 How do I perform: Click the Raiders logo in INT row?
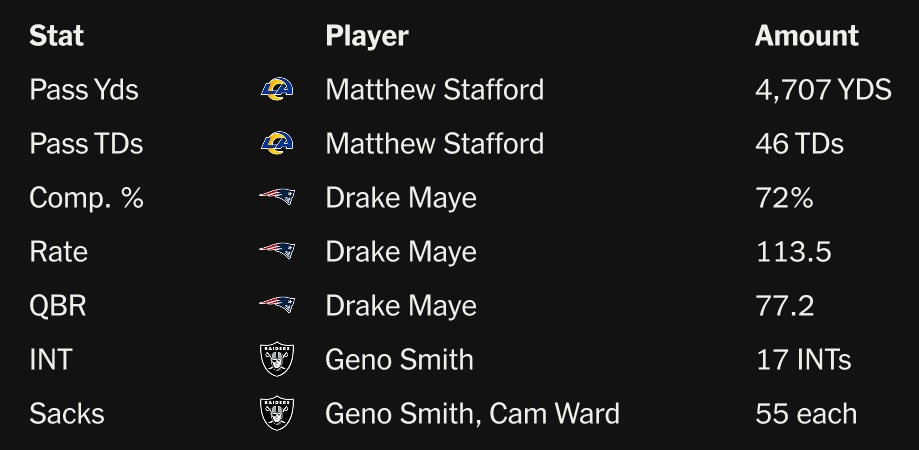tap(277, 359)
